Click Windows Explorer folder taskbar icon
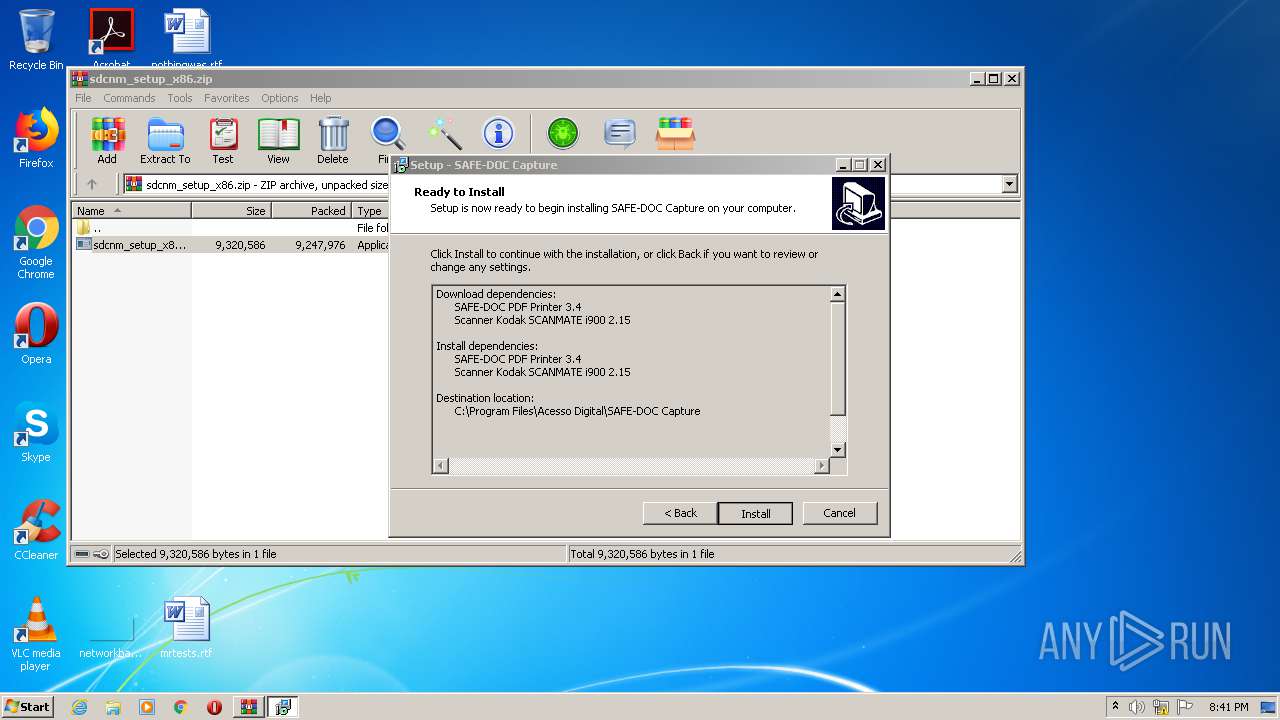The width and height of the screenshot is (1280, 720). point(113,707)
